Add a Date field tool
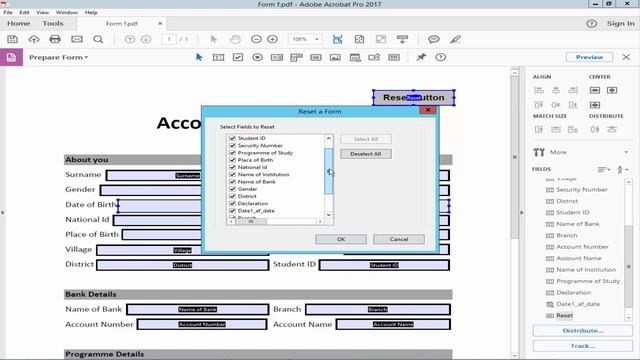Viewport: 640px width, 360px height. point(355,58)
